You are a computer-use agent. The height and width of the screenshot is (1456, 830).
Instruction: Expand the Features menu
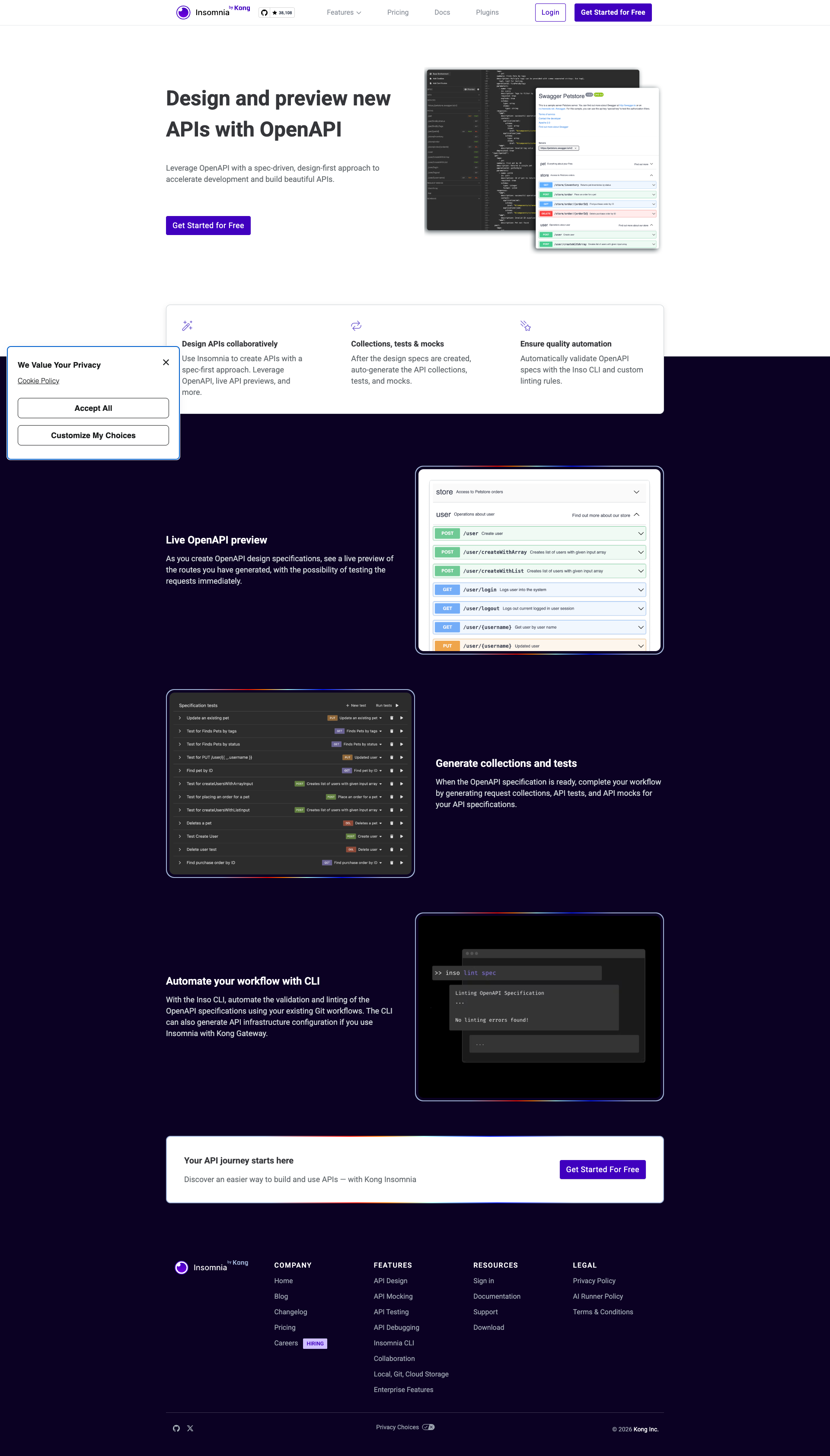[x=344, y=13]
